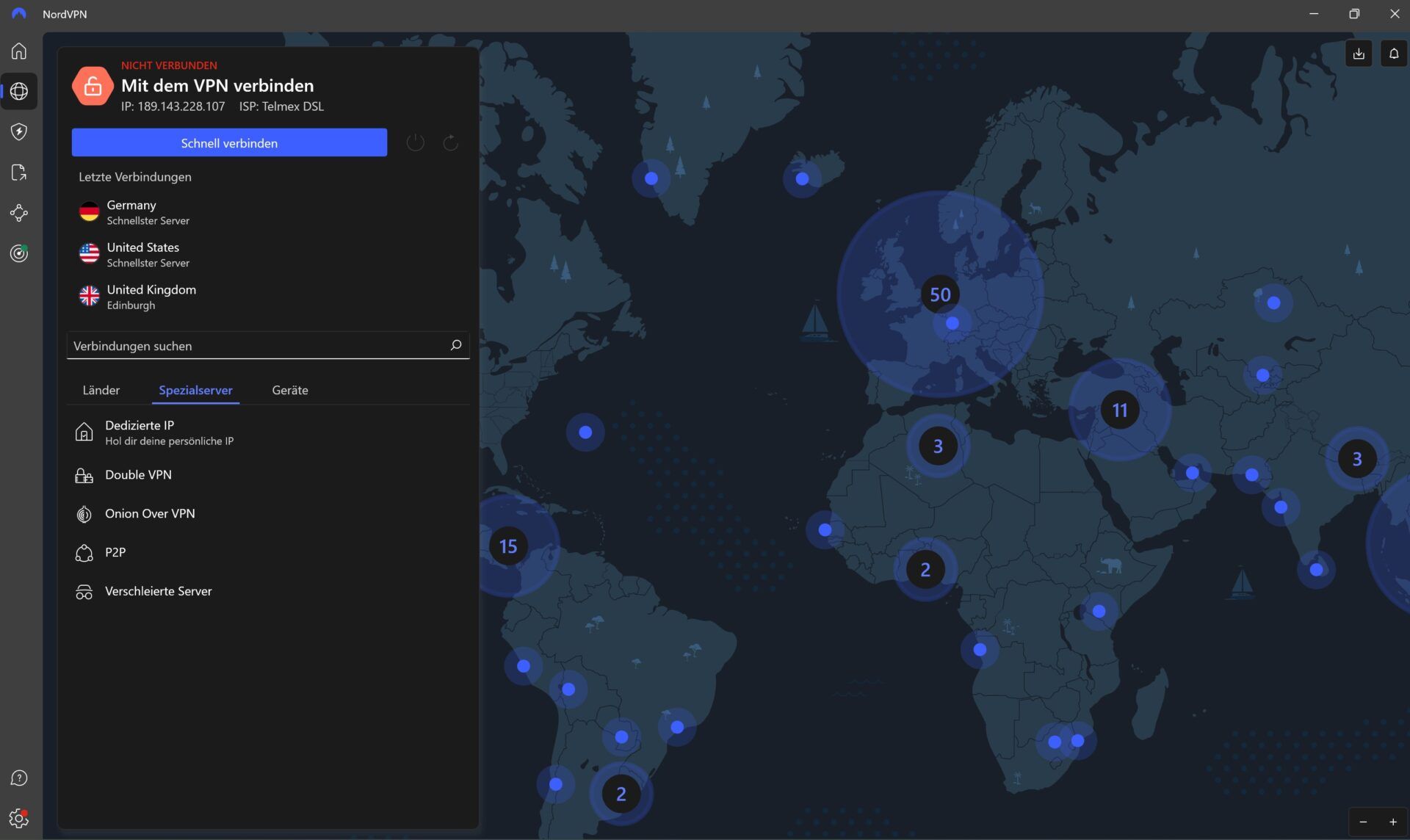
Task: Click the Central America cluster marked 15
Action: pyautogui.click(x=508, y=546)
